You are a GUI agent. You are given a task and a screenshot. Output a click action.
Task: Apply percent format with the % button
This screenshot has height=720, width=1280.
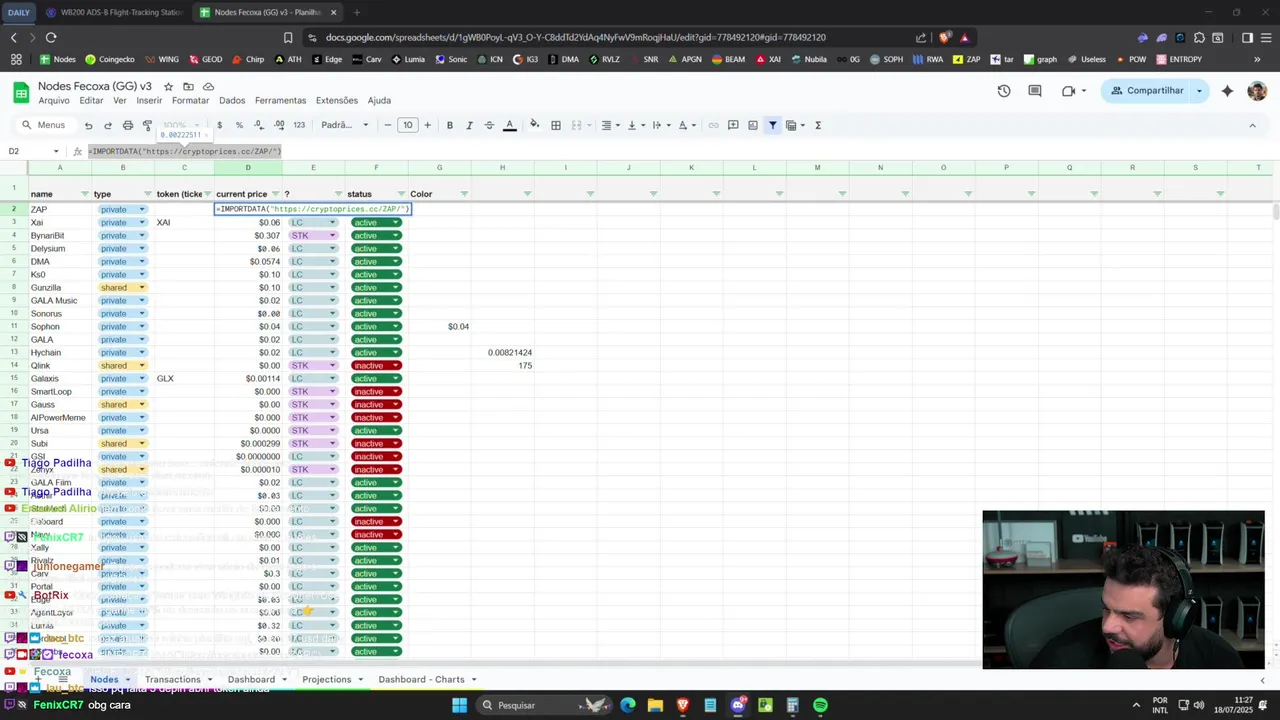[239, 125]
